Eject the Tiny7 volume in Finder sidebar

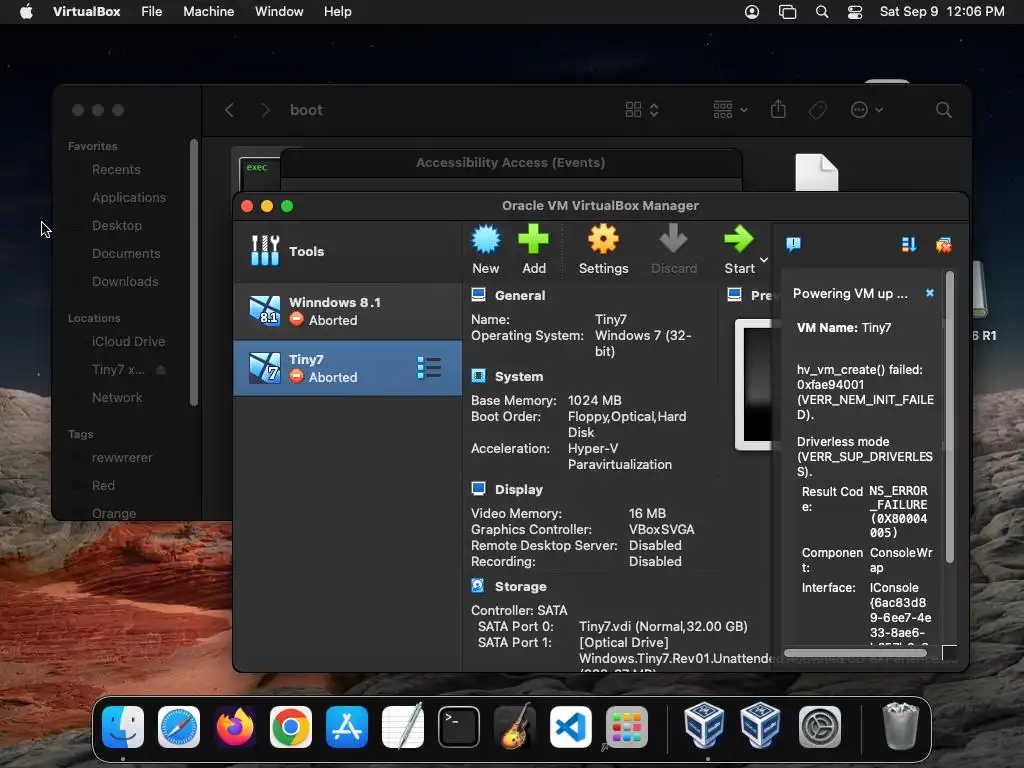[x=161, y=370]
